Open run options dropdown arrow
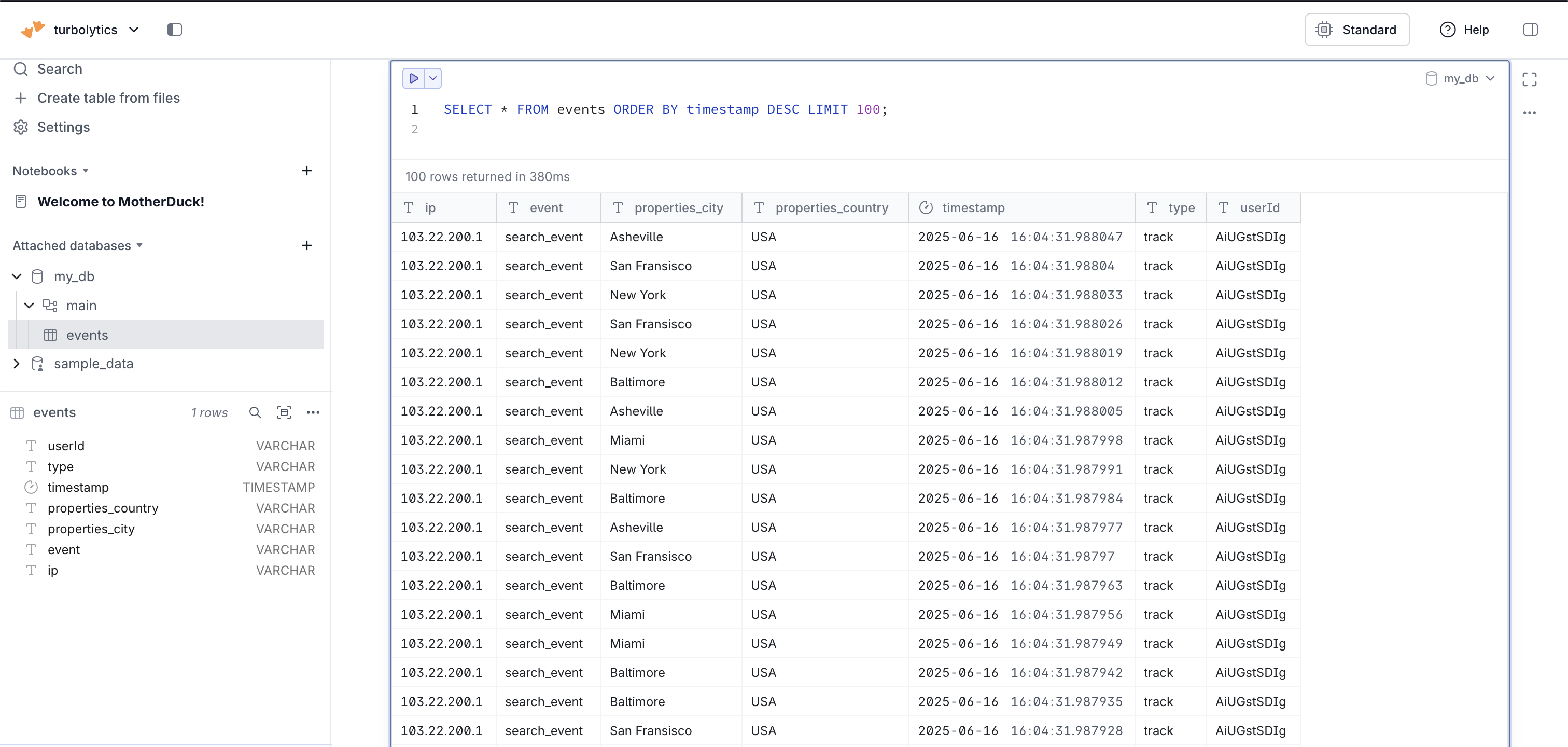 433,78
